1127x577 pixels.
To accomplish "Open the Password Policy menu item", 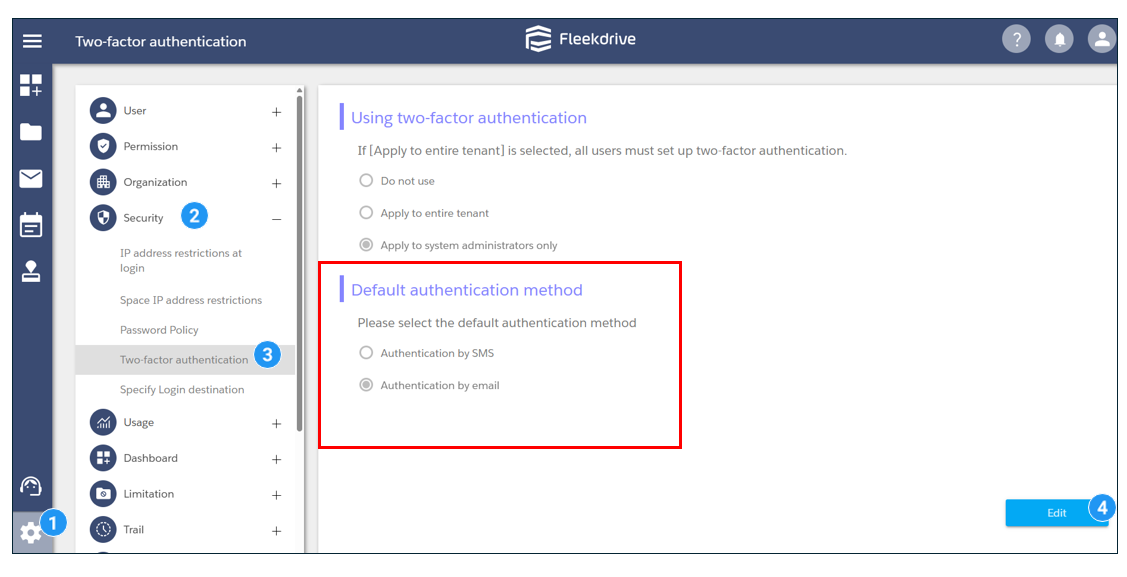I will [159, 330].
